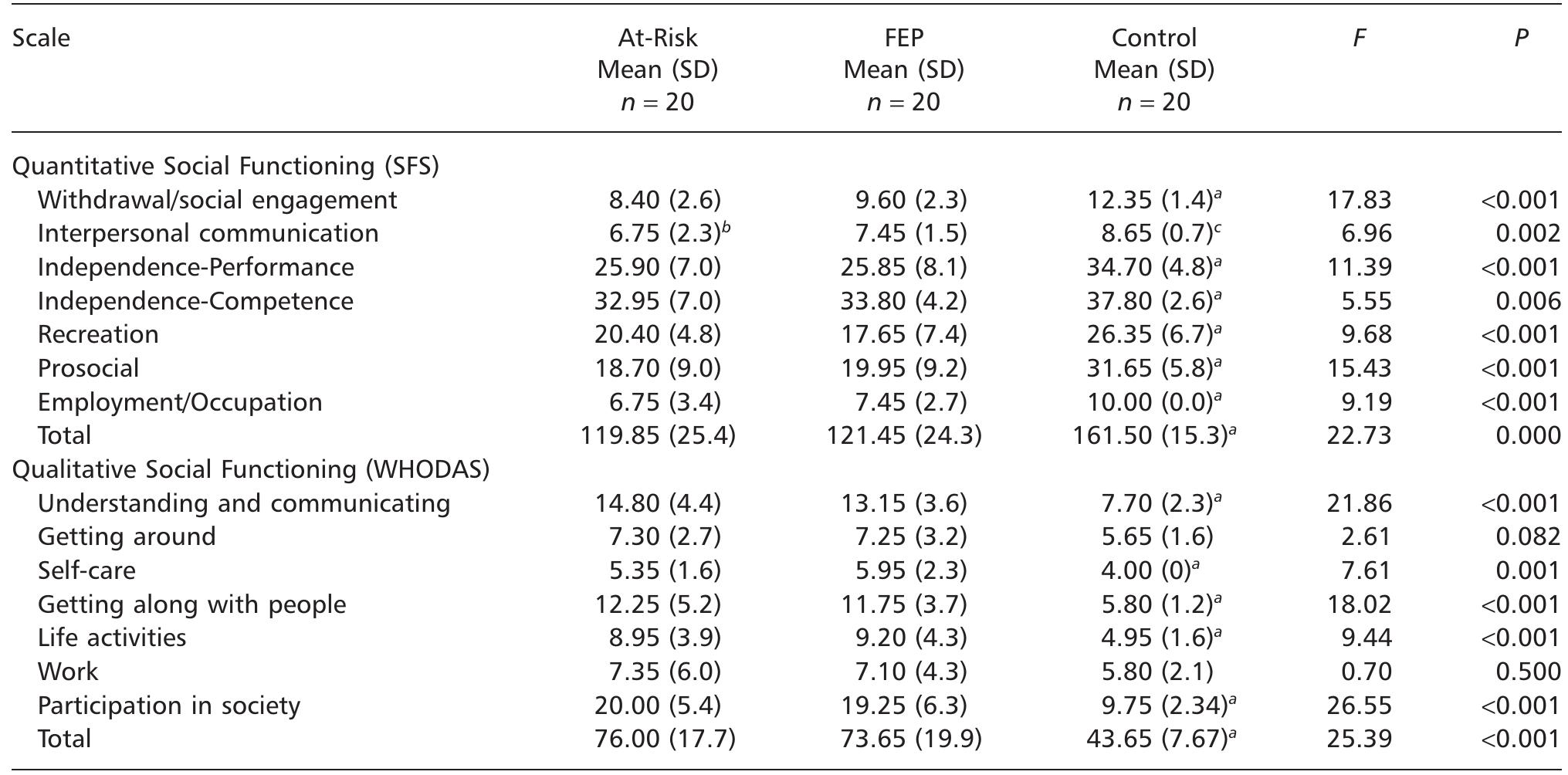This screenshot has width=1568, height=775.
Task: Select the Prosocial row label
Action: pos(88,368)
